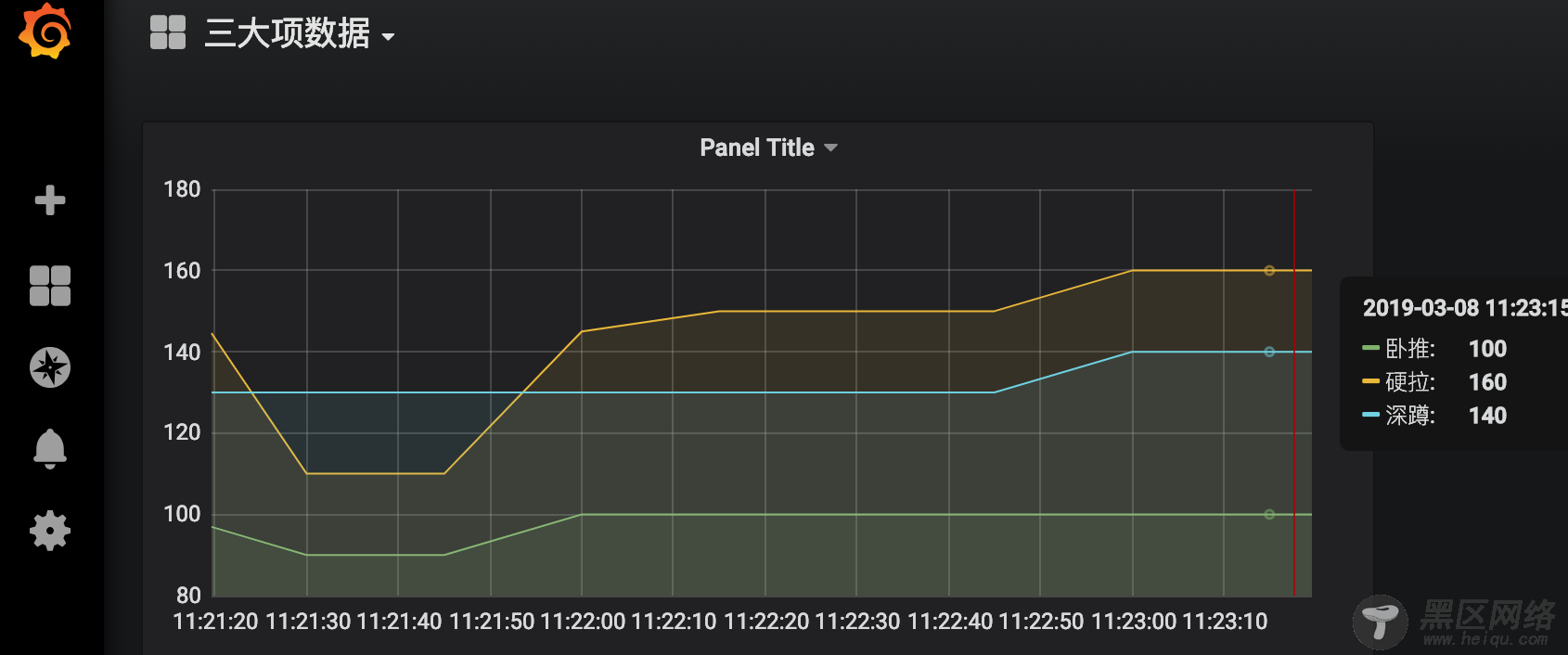Open the Dashboards grid icon in sidebar
Image resolution: width=1568 pixels, height=655 pixels.
pyautogui.click(x=50, y=286)
